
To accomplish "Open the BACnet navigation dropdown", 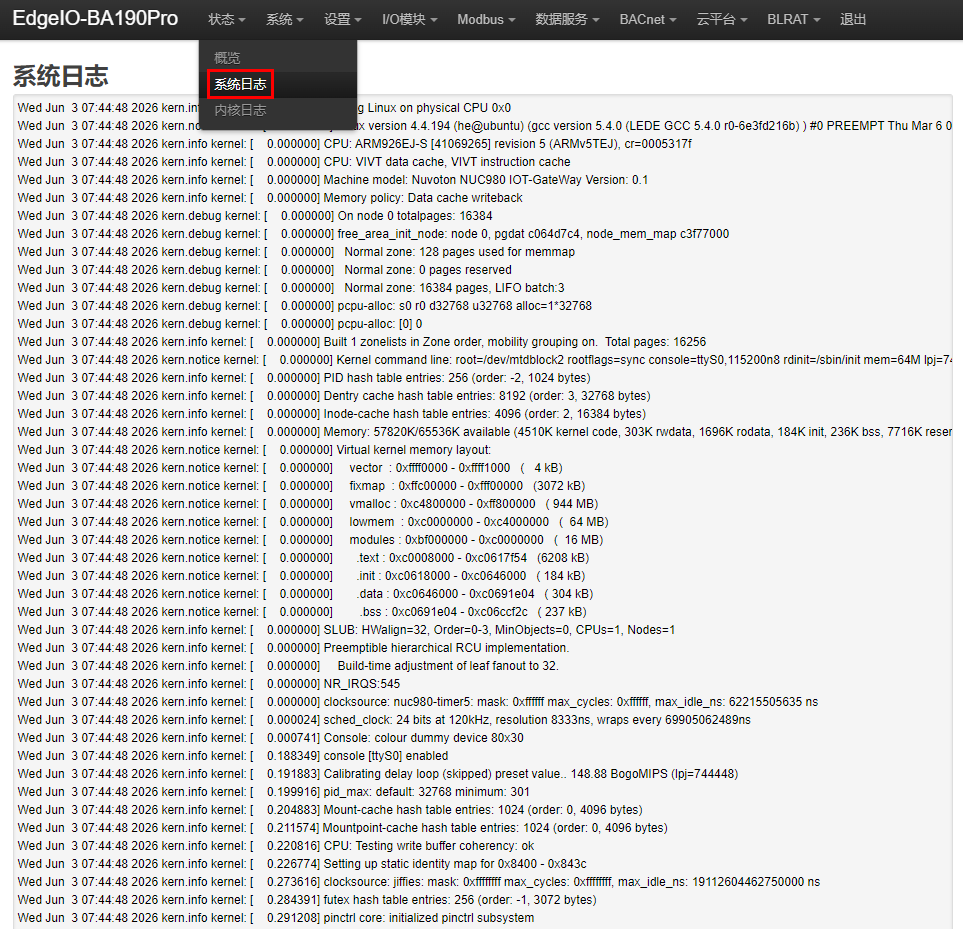I will coord(648,20).
